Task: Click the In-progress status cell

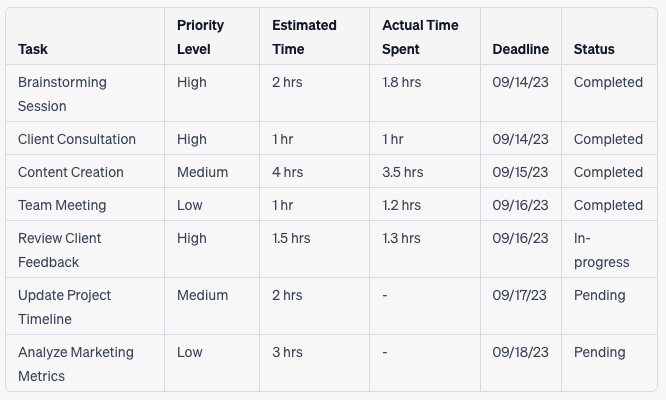Action: pos(609,249)
